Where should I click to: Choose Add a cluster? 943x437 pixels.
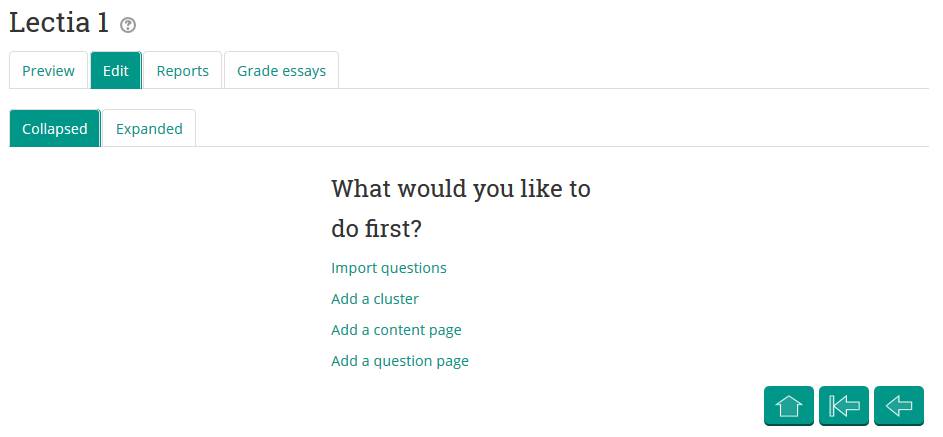(x=375, y=299)
